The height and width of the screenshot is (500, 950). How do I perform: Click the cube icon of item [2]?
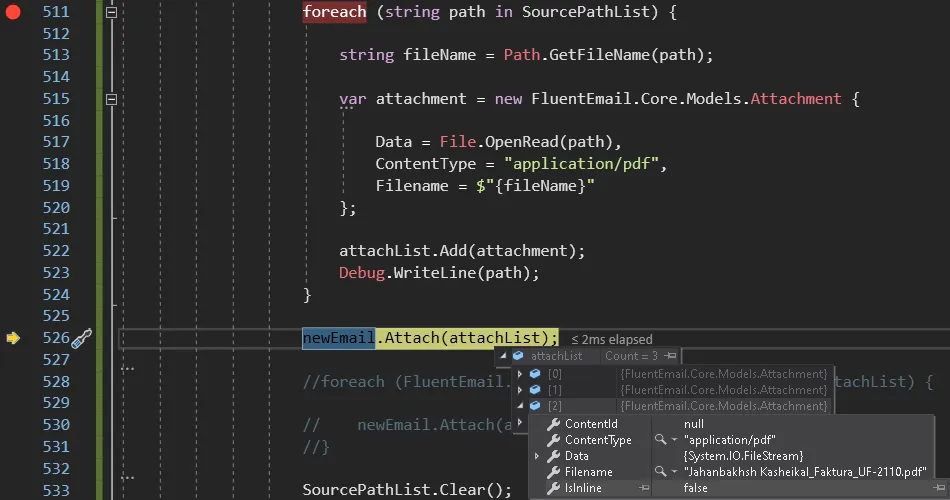tap(535, 406)
